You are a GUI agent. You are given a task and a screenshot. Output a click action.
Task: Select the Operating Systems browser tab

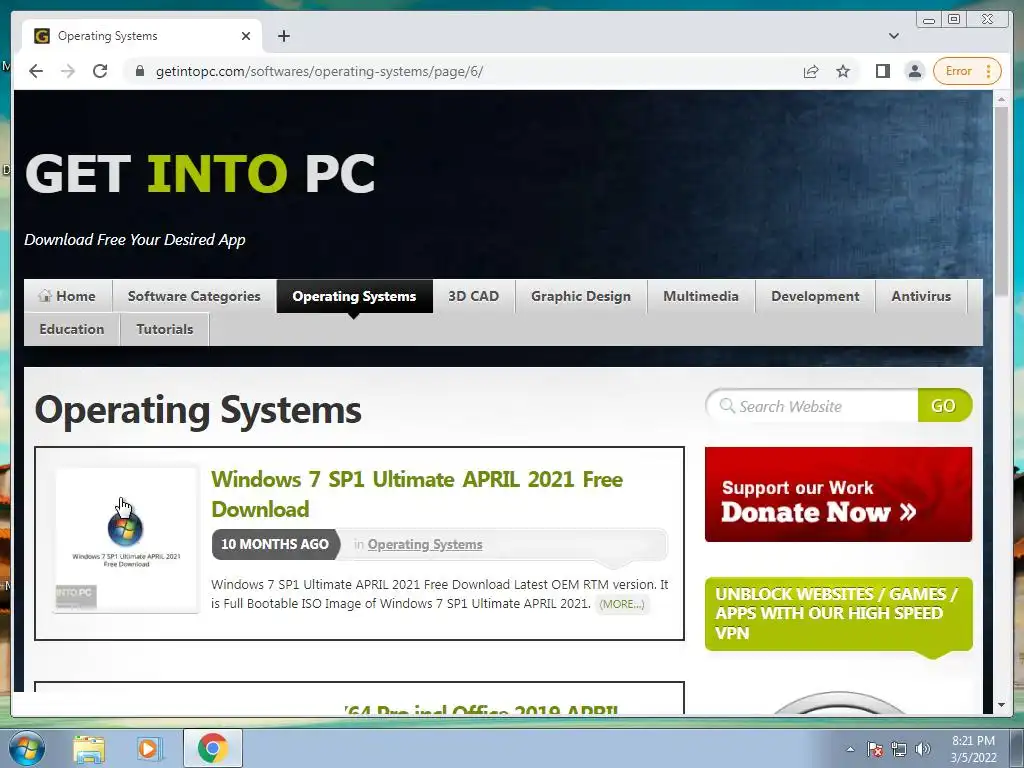point(142,36)
